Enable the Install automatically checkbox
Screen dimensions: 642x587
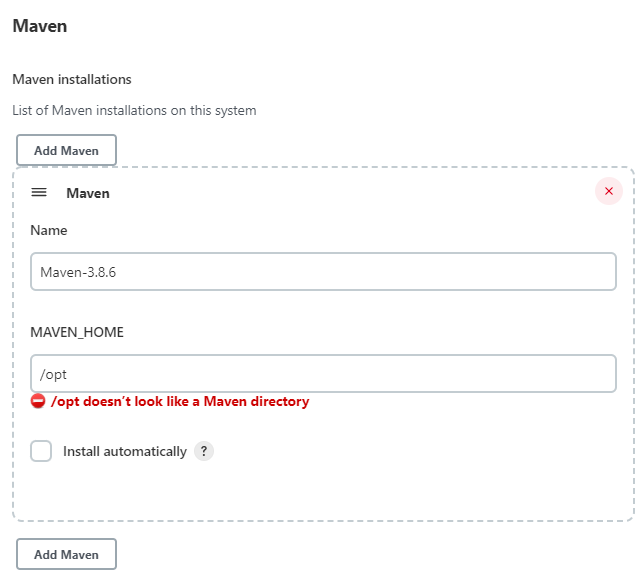(x=41, y=451)
